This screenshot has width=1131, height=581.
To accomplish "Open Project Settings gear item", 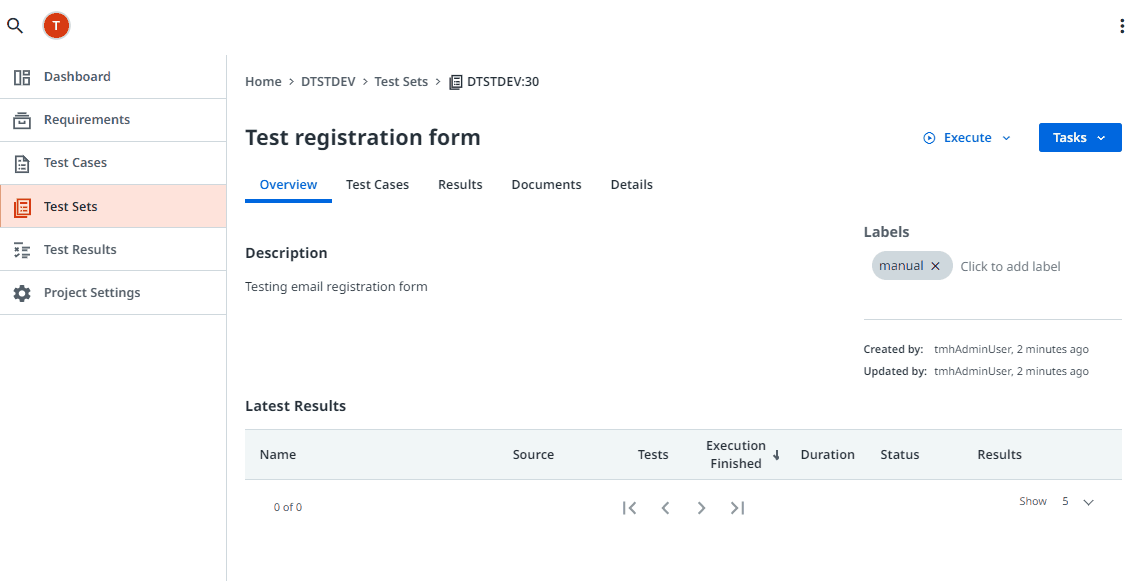I will (x=91, y=293).
